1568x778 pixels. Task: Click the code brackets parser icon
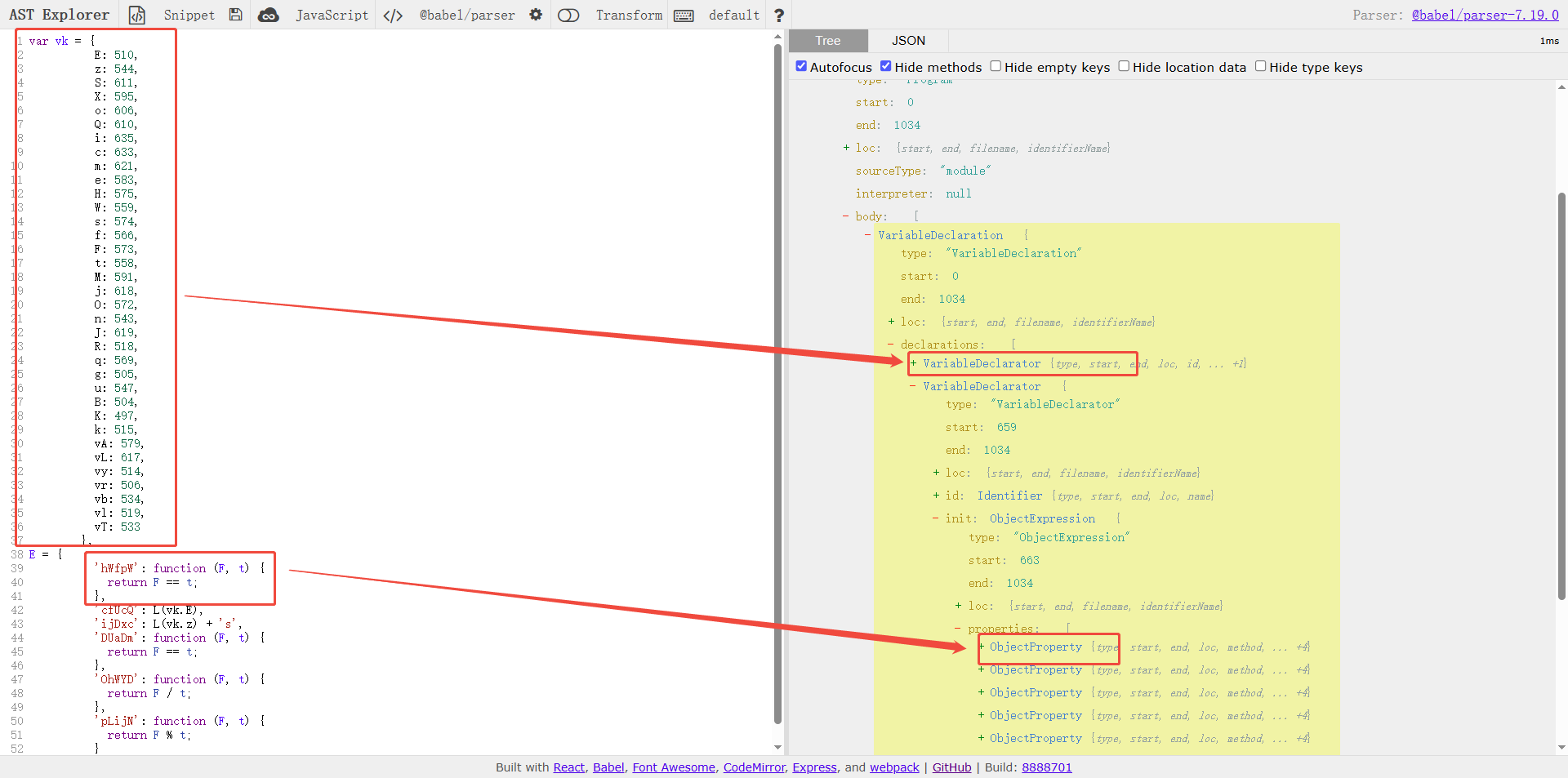(x=393, y=15)
